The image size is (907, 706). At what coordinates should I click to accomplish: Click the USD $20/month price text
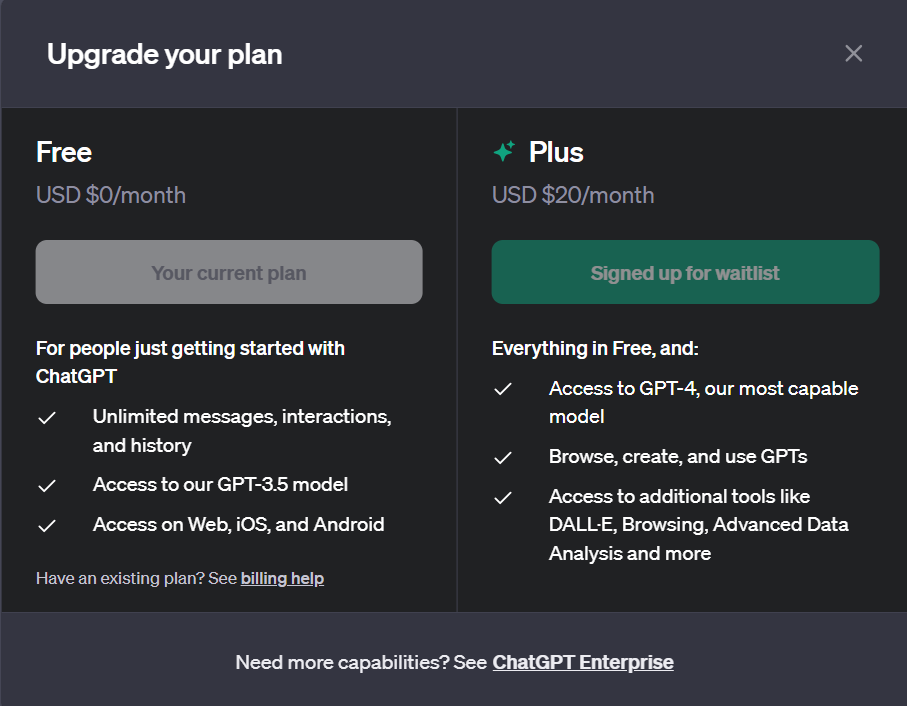573,195
